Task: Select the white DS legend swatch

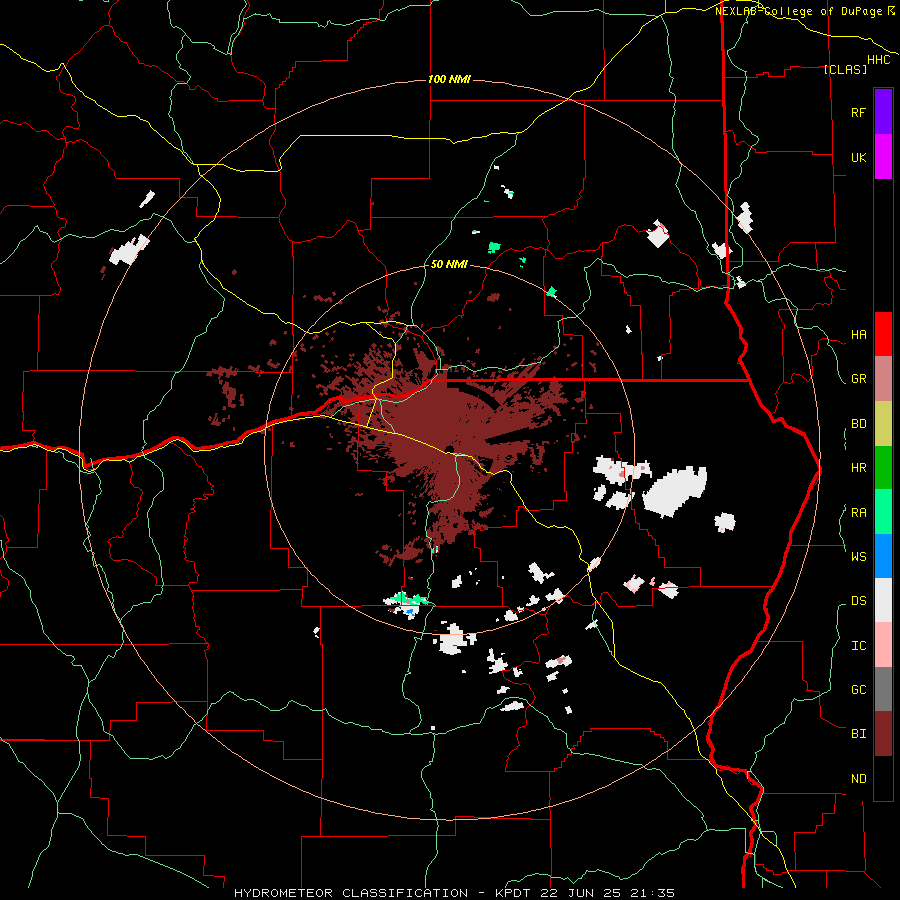Action: (883, 600)
